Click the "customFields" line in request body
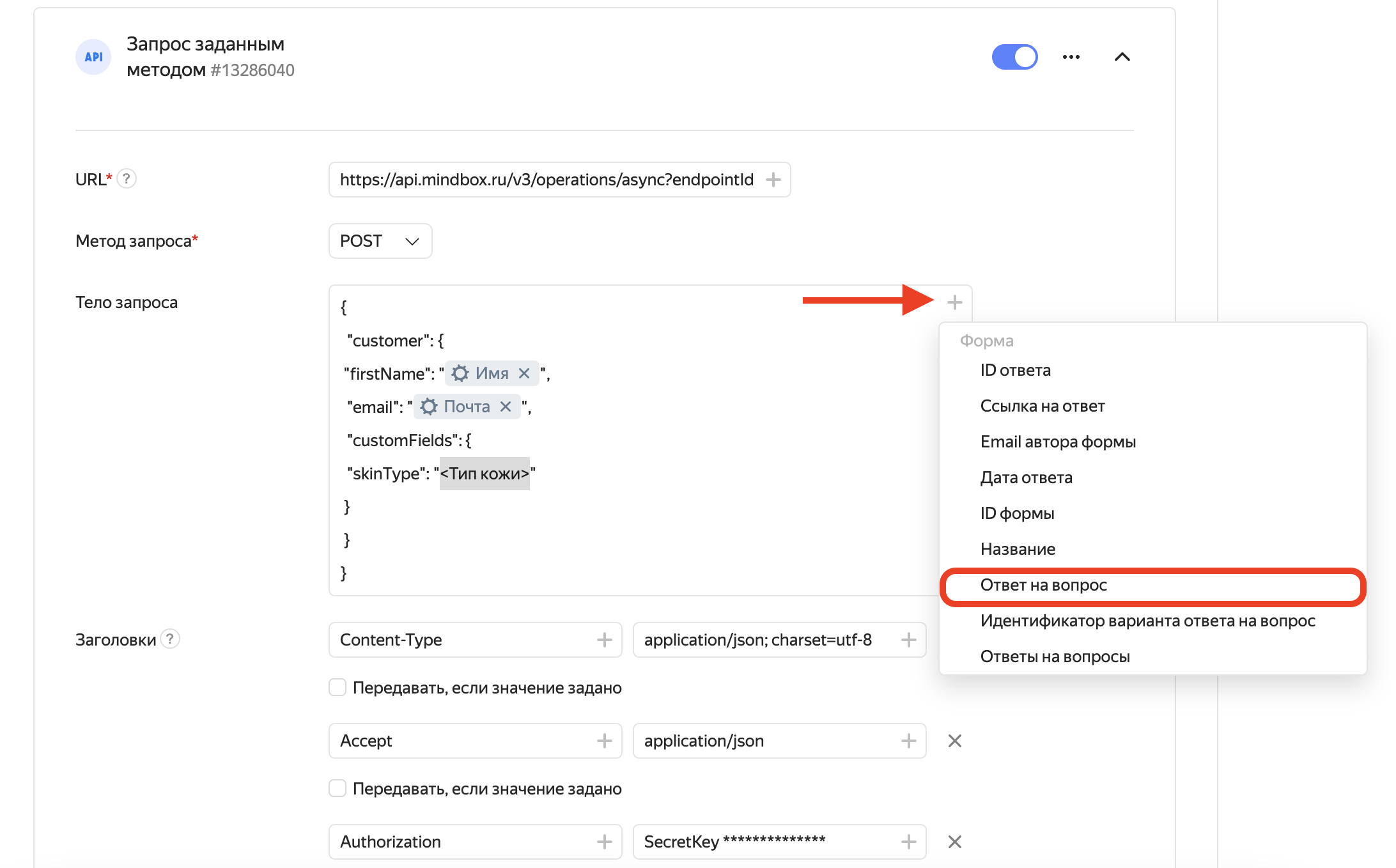 pyautogui.click(x=409, y=440)
